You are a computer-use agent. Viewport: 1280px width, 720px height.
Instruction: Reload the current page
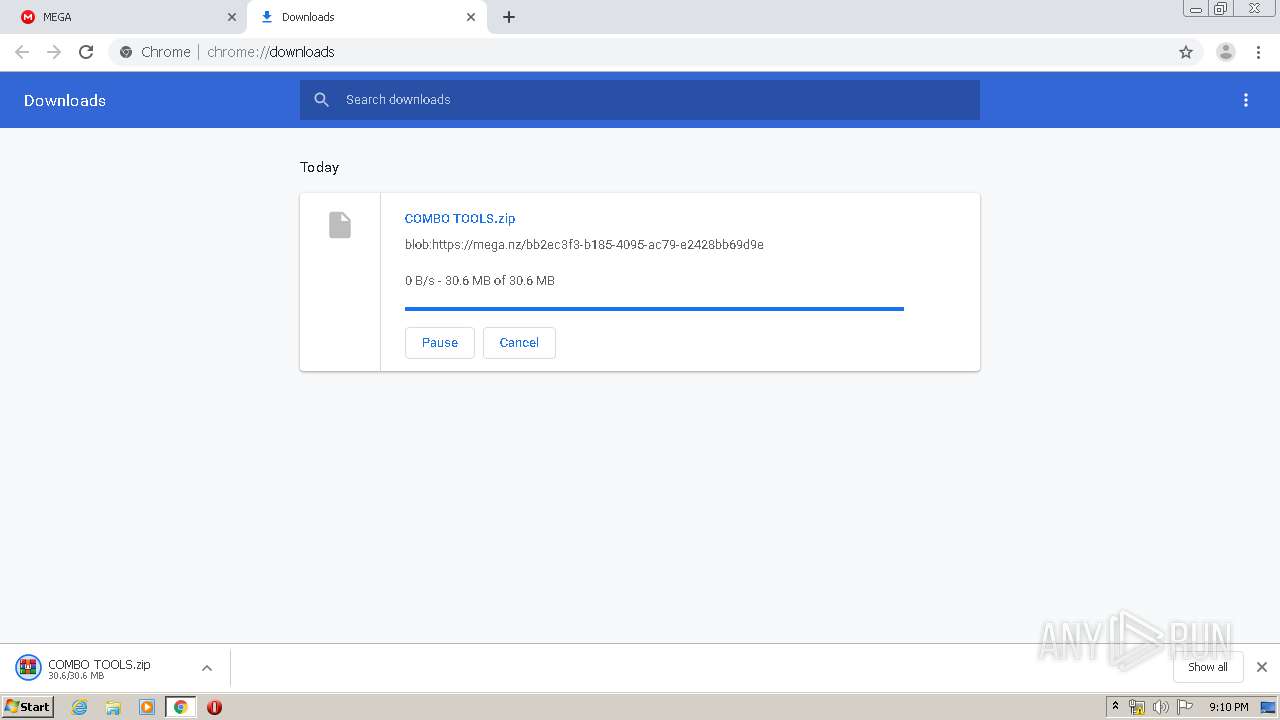click(86, 52)
